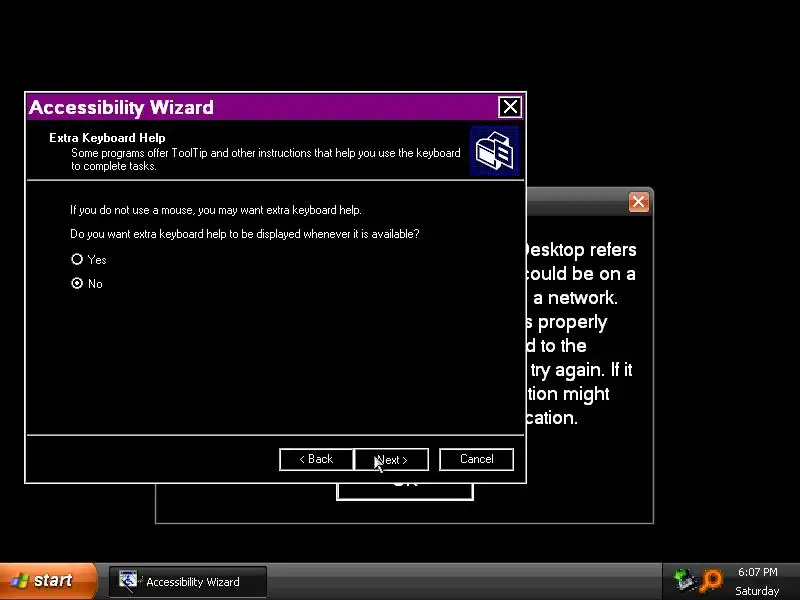Select the No radio button

pyautogui.click(x=77, y=283)
